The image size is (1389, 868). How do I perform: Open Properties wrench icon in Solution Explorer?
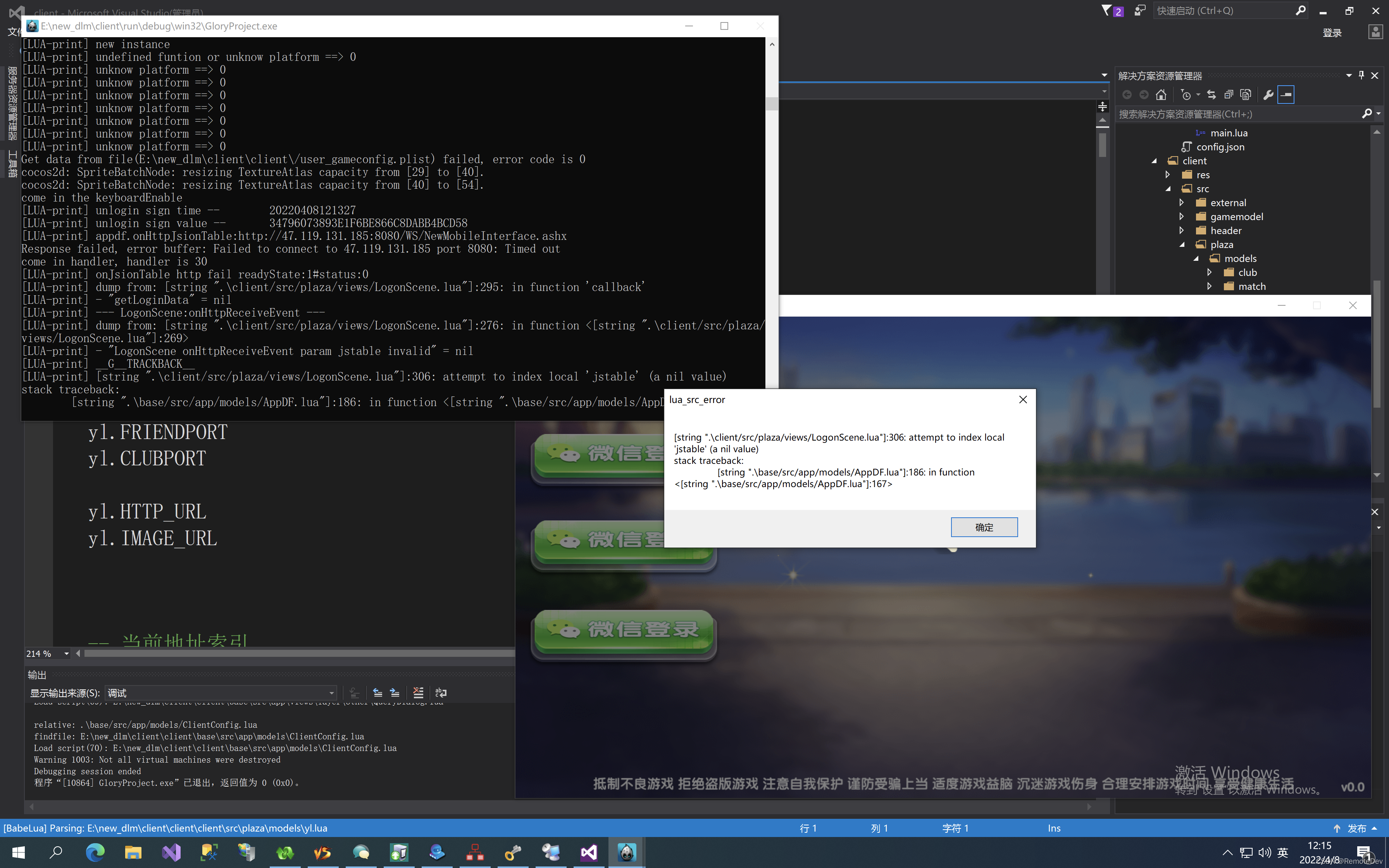click(1268, 95)
